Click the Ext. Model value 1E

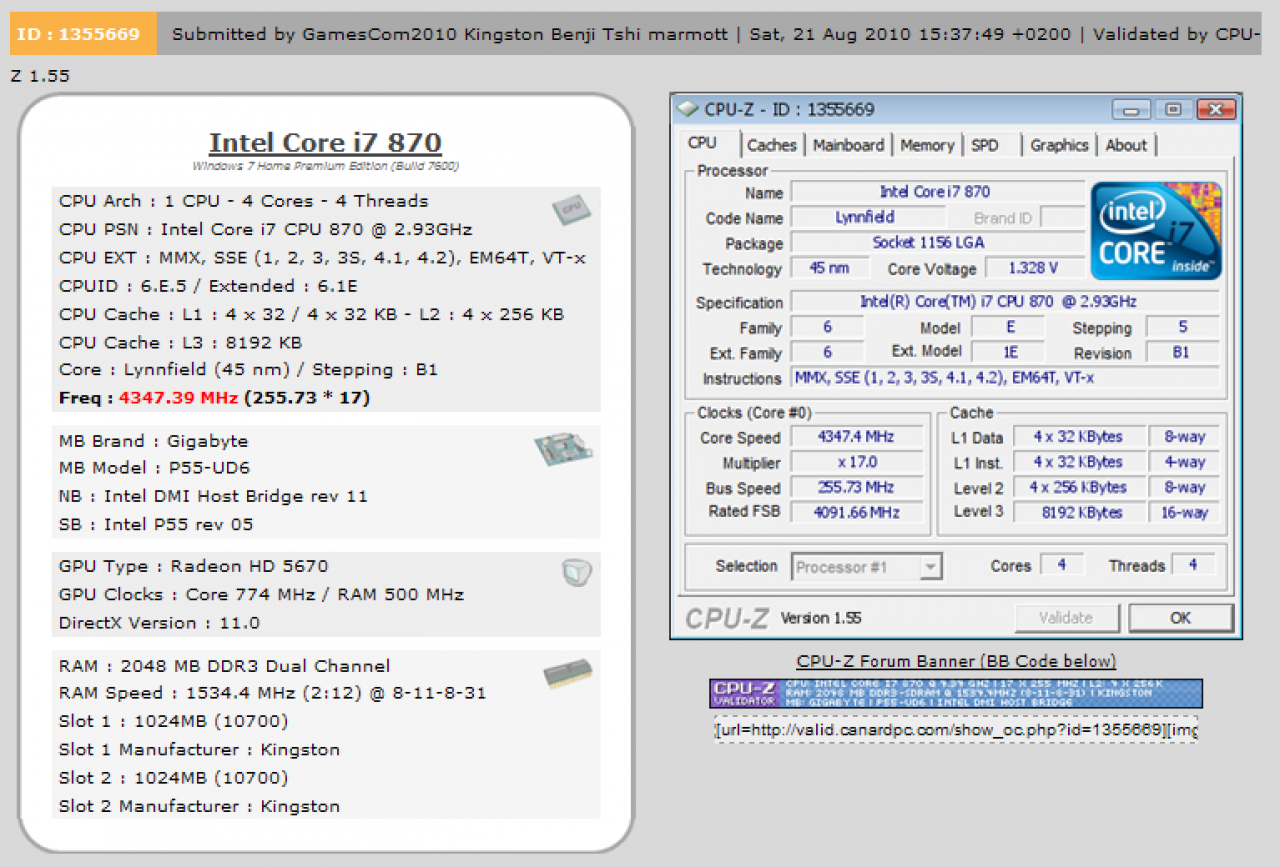pyautogui.click(x=1008, y=352)
